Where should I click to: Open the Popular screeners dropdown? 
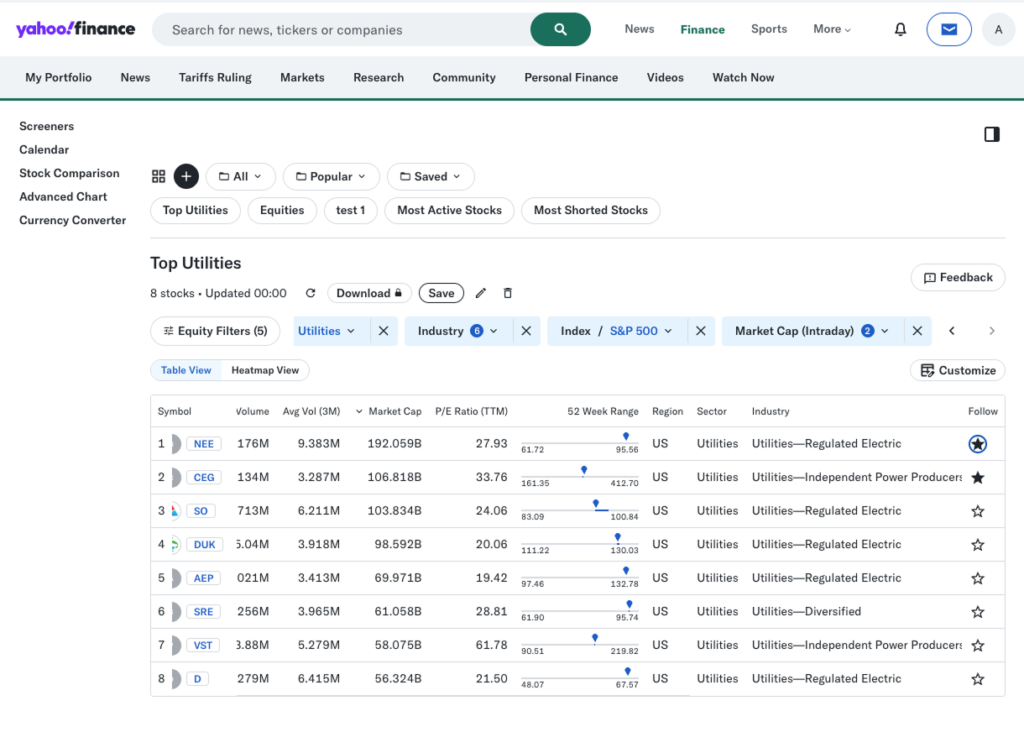[x=331, y=176]
